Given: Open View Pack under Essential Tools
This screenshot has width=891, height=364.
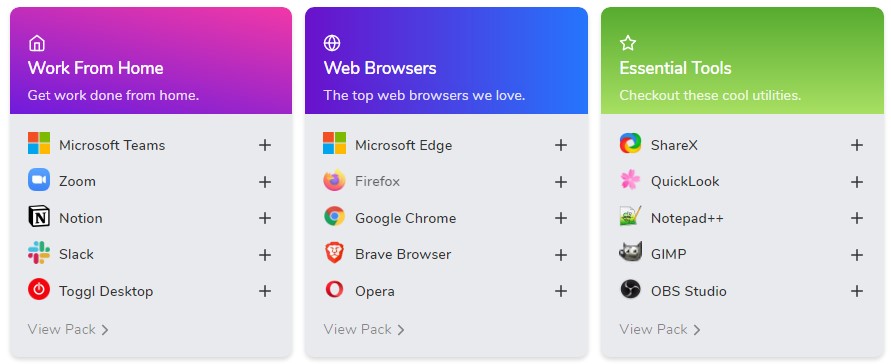Looking at the screenshot, I should [x=660, y=329].
